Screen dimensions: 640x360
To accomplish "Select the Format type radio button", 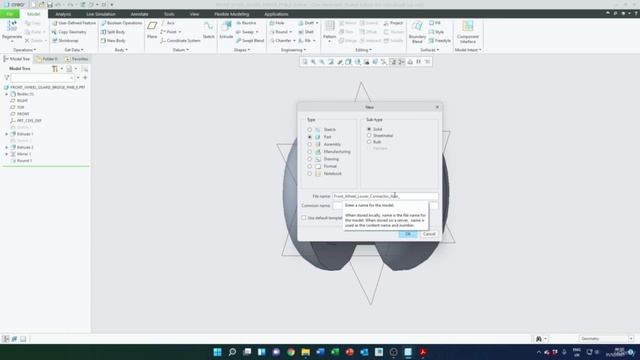I will click(309, 167).
